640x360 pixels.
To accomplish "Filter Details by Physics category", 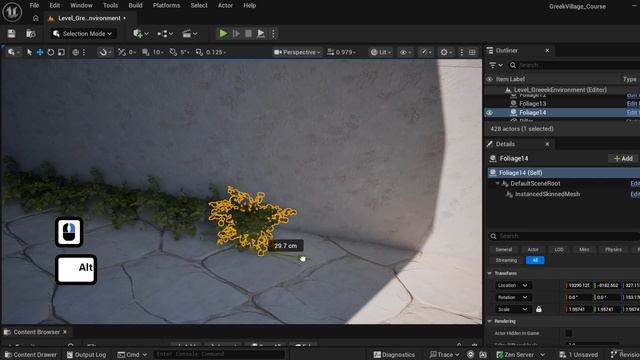I will (x=613, y=249).
